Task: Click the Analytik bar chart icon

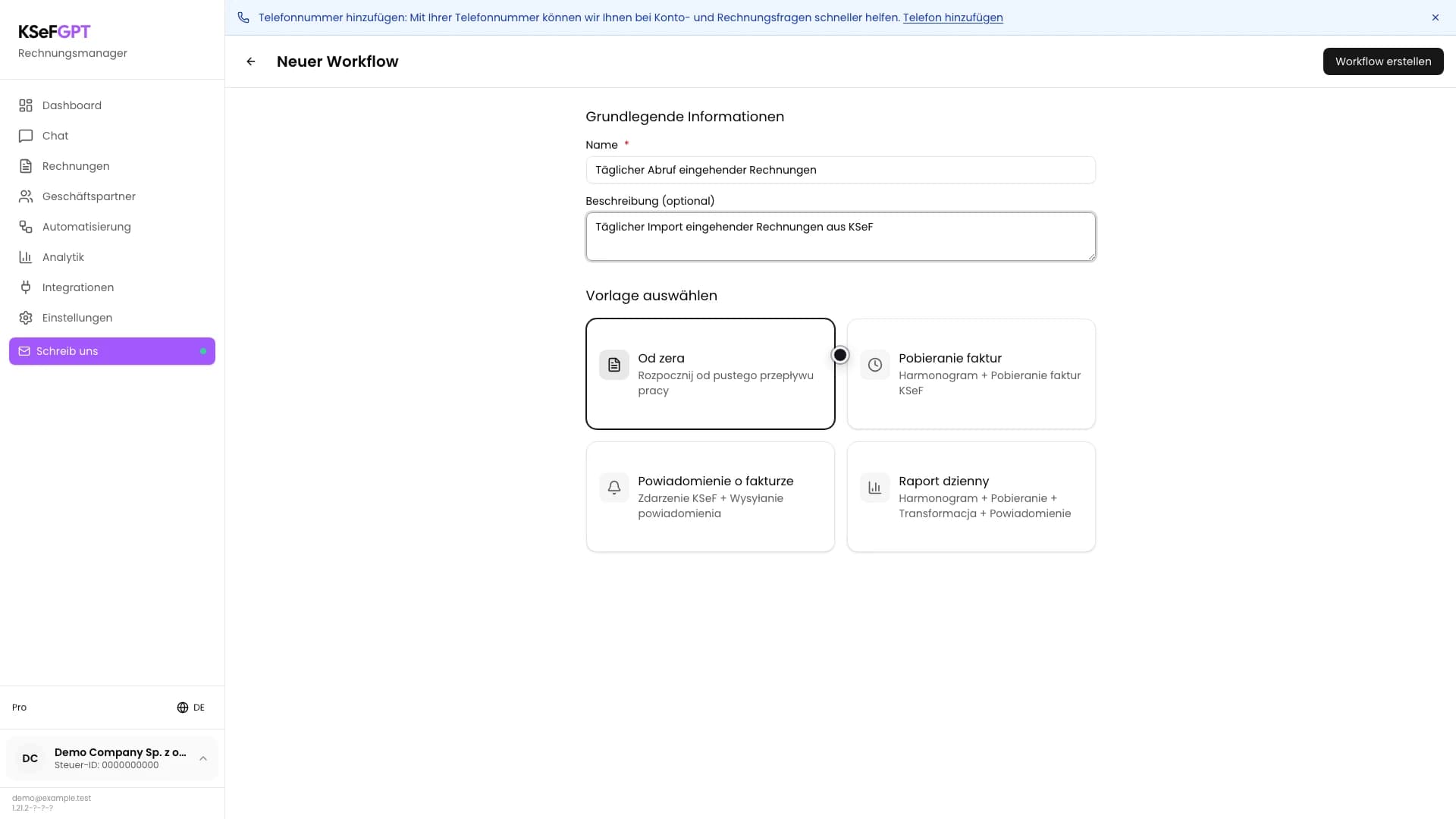Action: 26,257
